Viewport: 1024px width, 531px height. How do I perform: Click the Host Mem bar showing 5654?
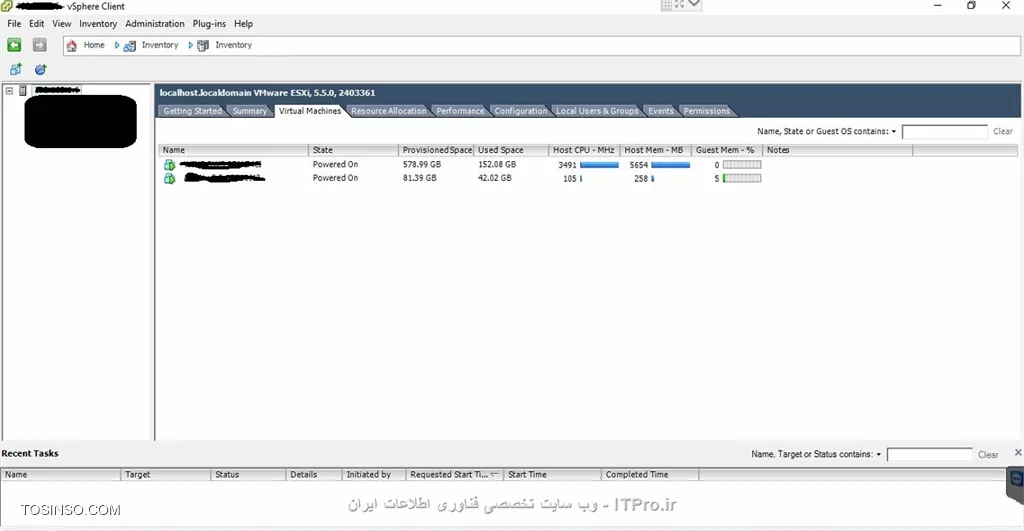[x=671, y=165]
